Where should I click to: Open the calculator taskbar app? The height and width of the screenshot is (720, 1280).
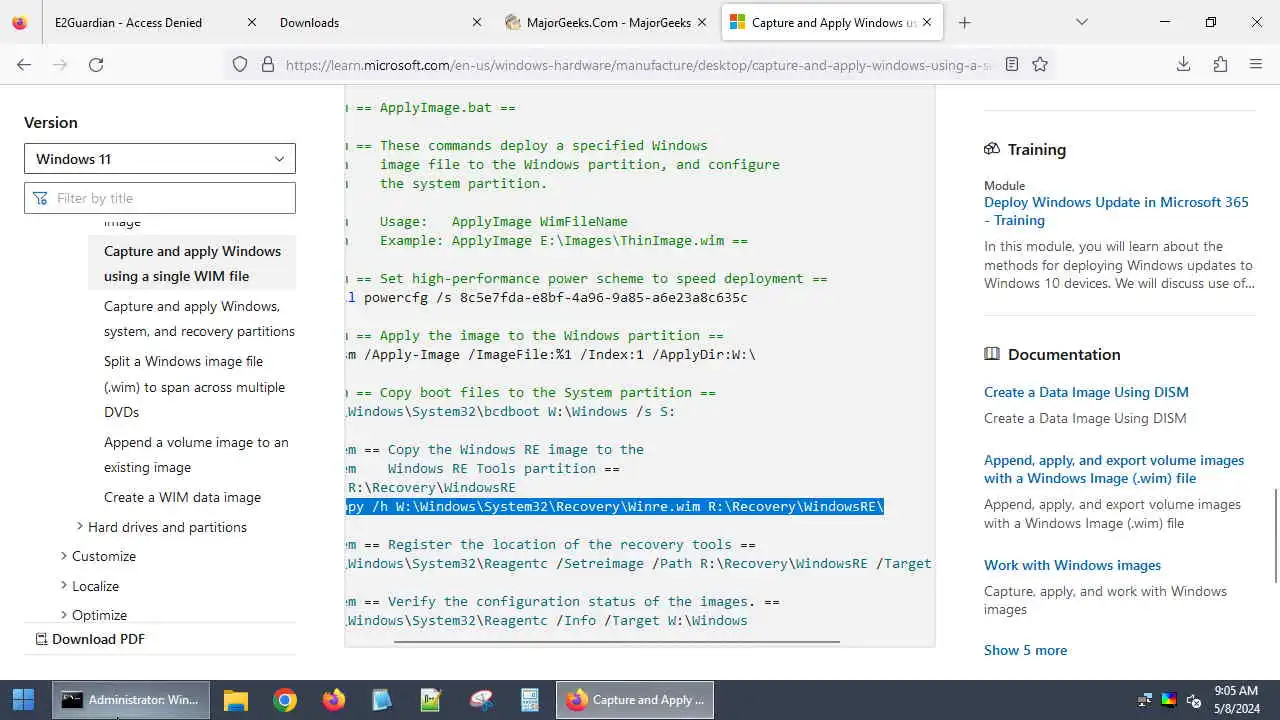tap(530, 700)
